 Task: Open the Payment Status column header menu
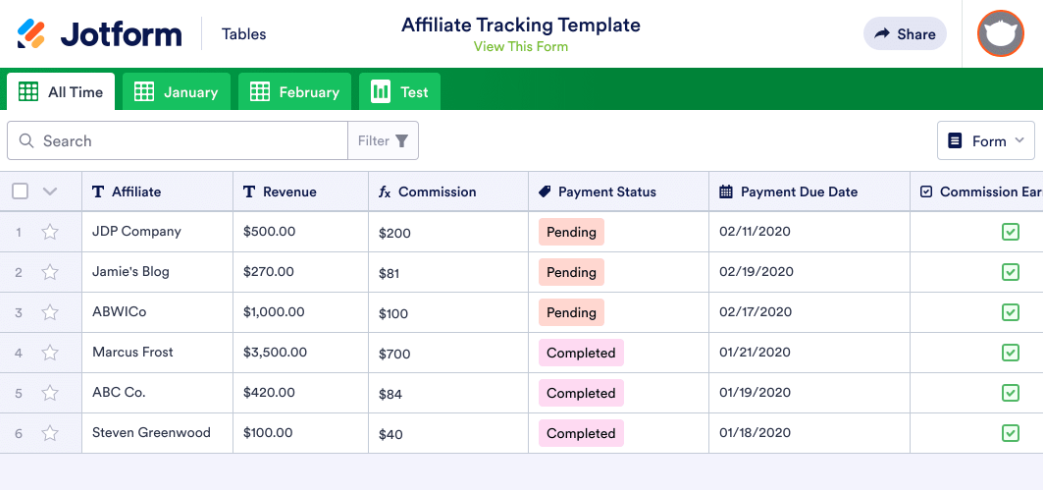606,192
